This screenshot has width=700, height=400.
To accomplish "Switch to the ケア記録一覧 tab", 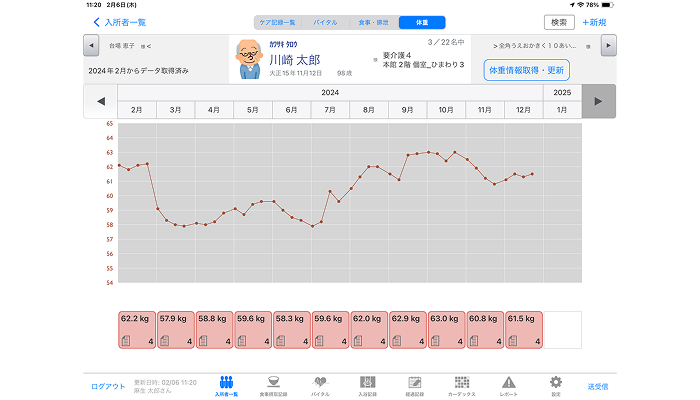I will 278,22.
